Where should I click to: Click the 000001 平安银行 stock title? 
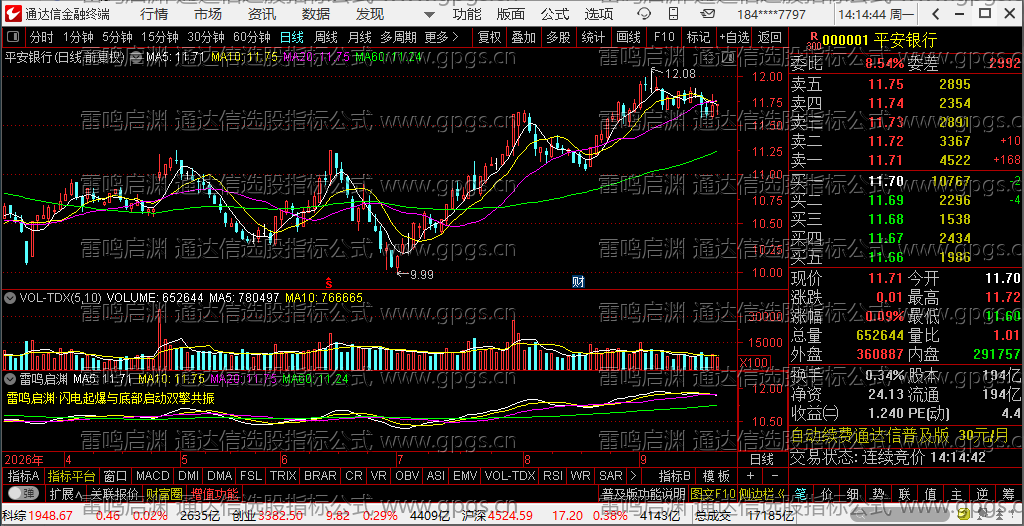click(879, 41)
